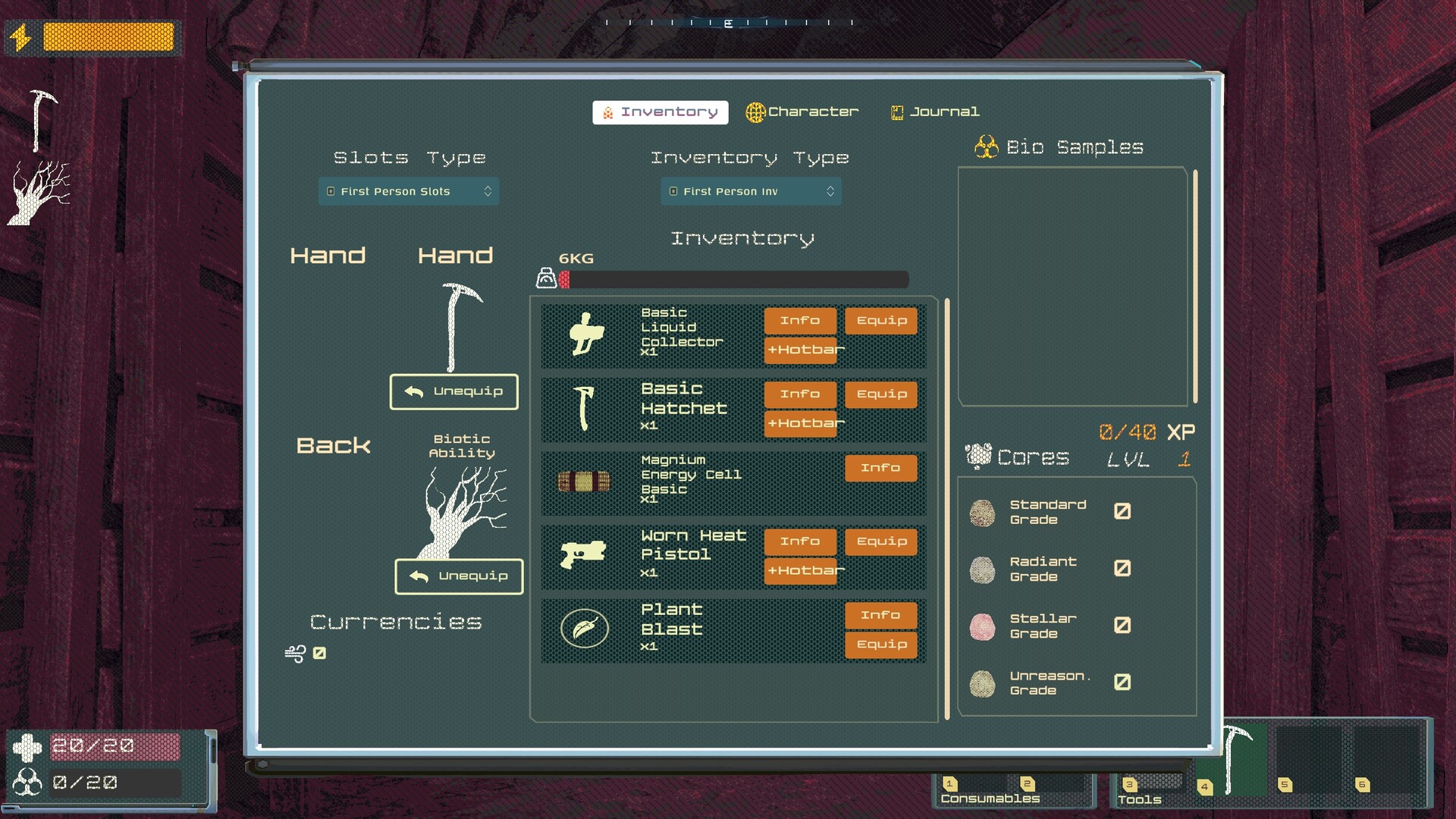Open the Inventory Type dropdown

(x=751, y=191)
